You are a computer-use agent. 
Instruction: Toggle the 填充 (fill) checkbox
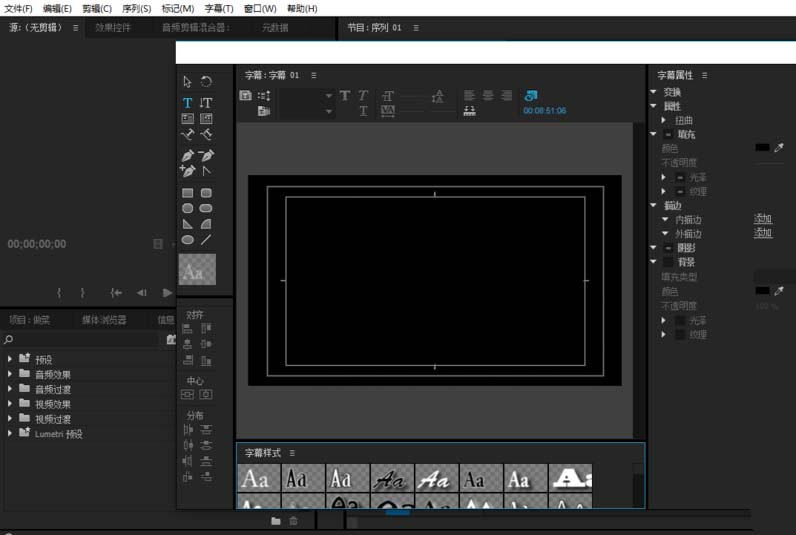[668, 134]
